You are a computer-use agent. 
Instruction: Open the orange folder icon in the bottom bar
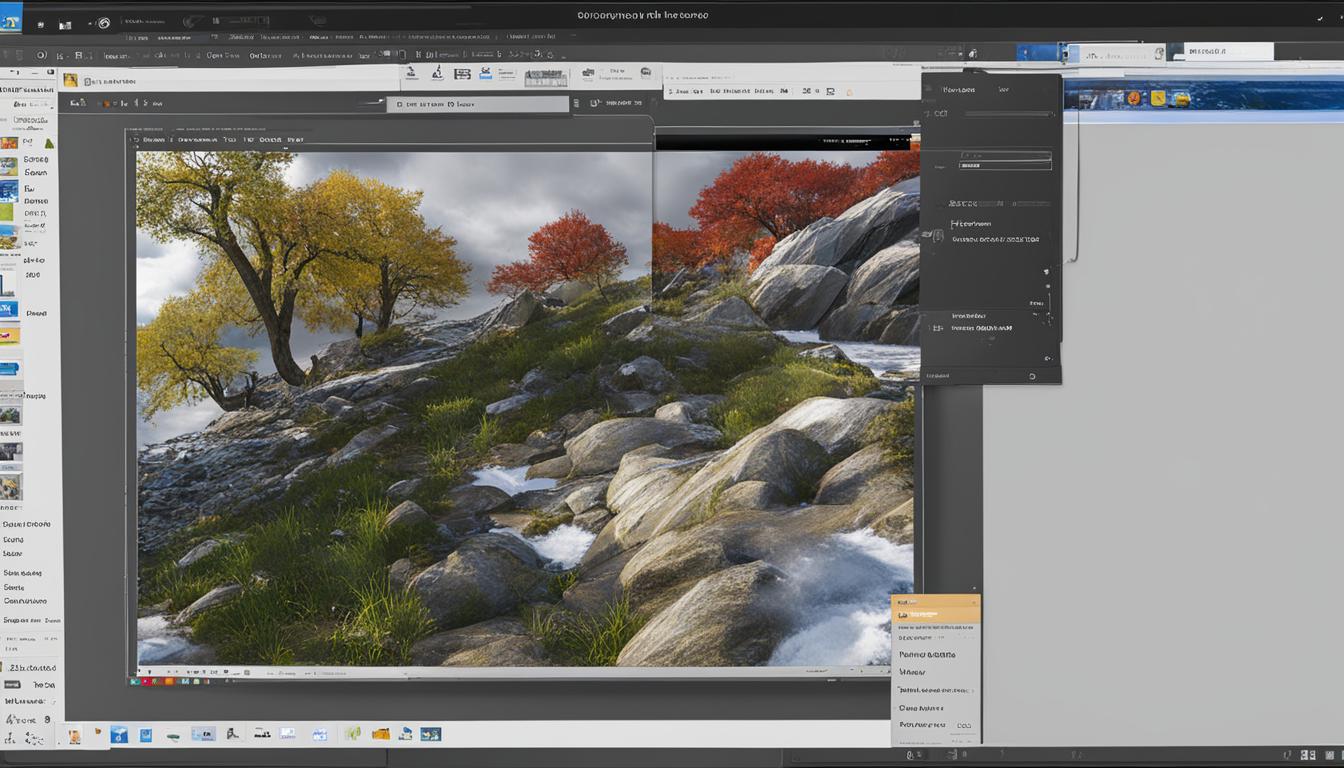380,734
